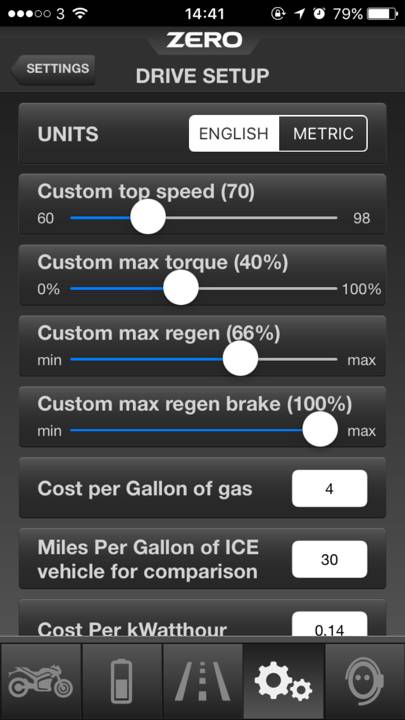Tap the battery indicator in status bar

(x=382, y=13)
